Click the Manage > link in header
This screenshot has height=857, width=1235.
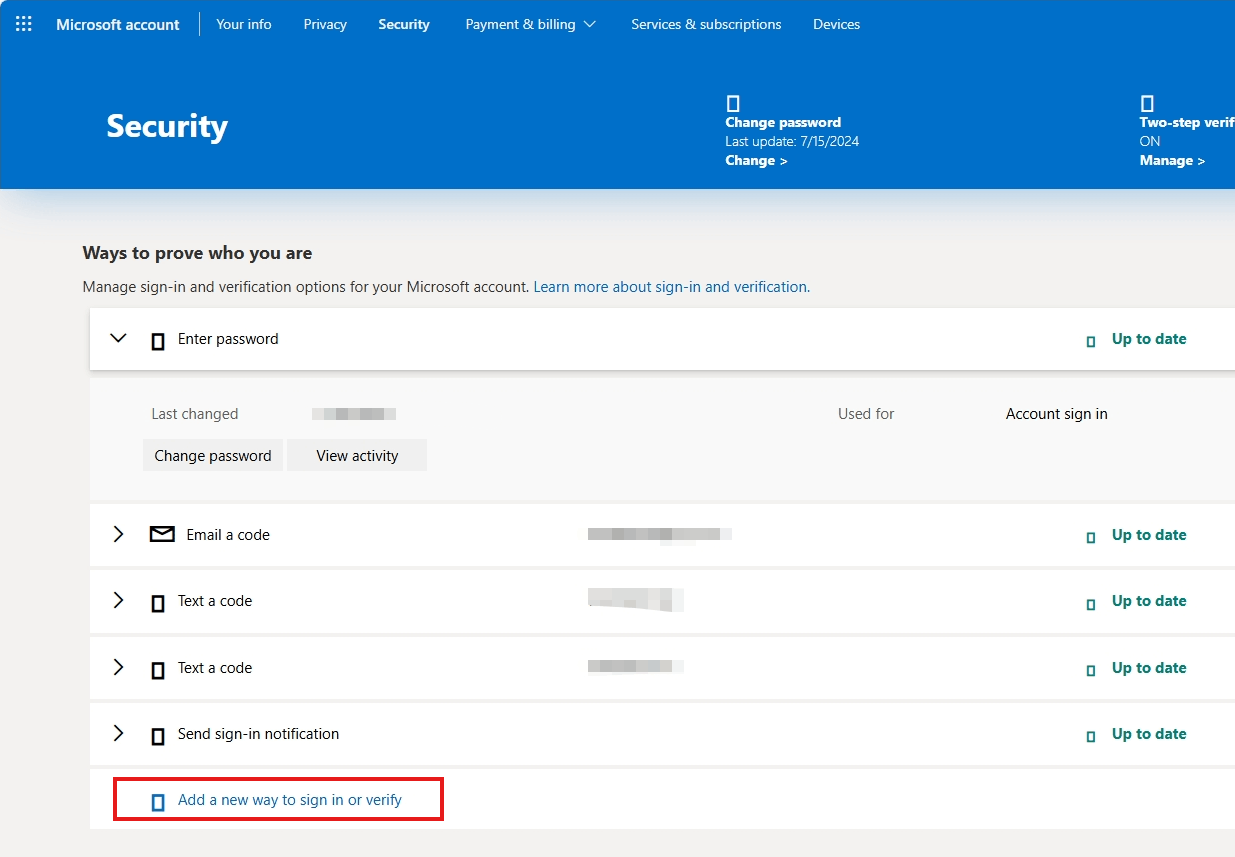(x=1172, y=160)
